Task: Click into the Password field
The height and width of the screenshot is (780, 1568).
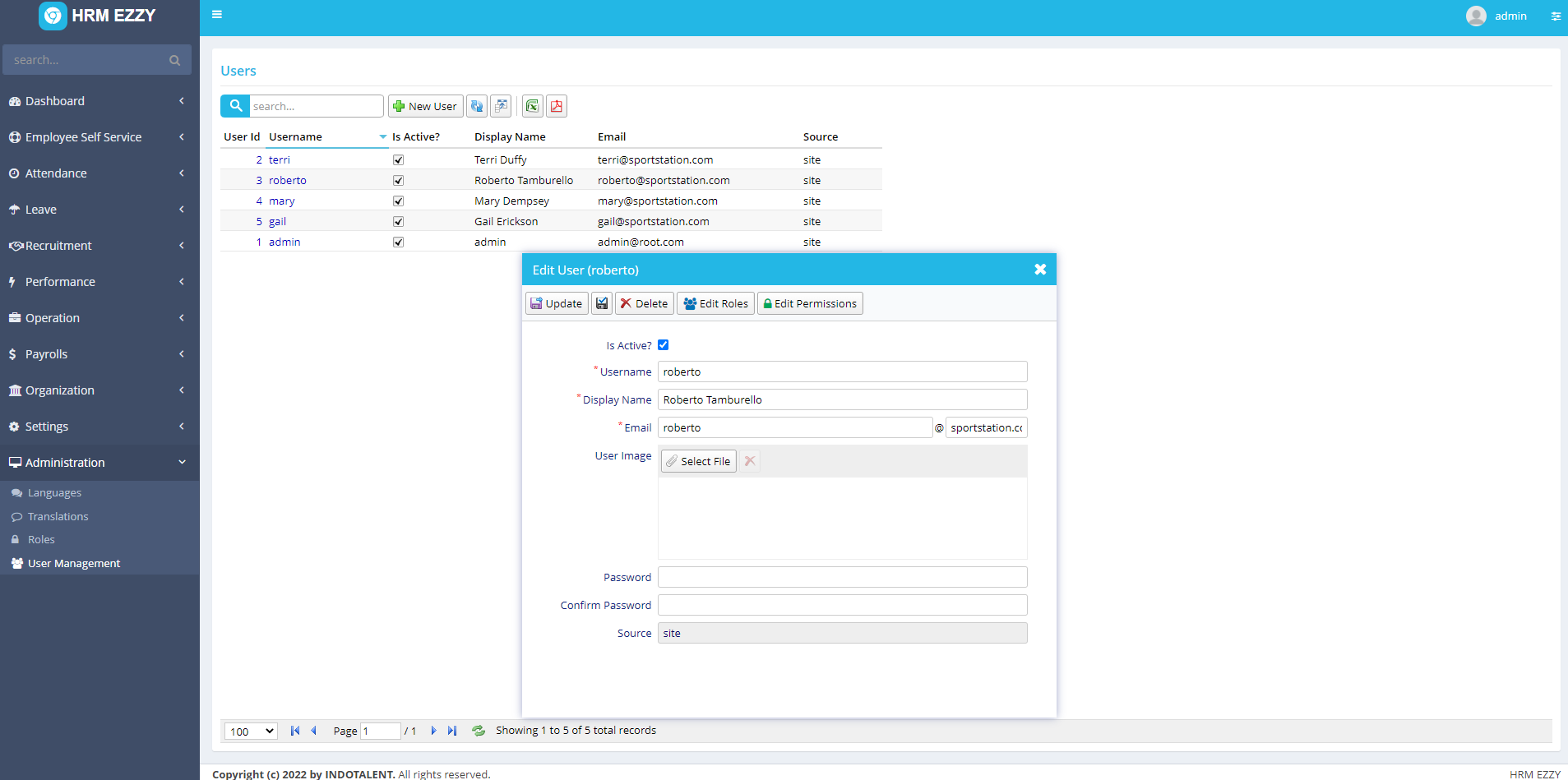Action: 842,577
